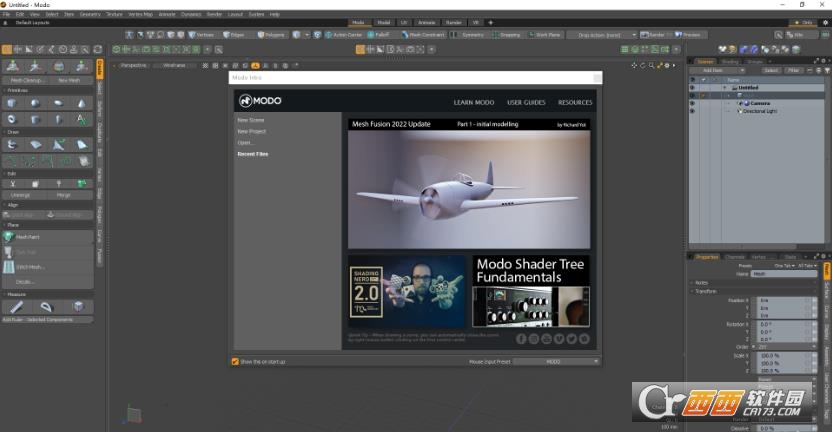Open the Geometry menu
832x432 pixels.
[x=90, y=14]
